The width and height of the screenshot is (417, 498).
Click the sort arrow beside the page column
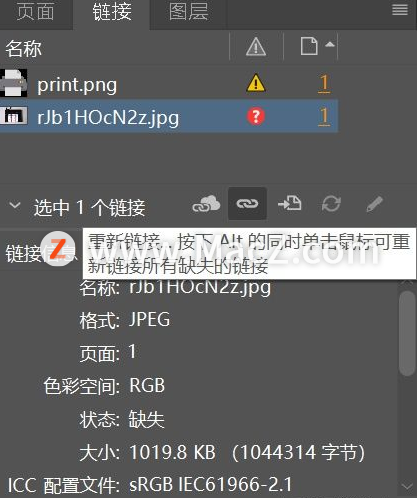pyautogui.click(x=329, y=44)
